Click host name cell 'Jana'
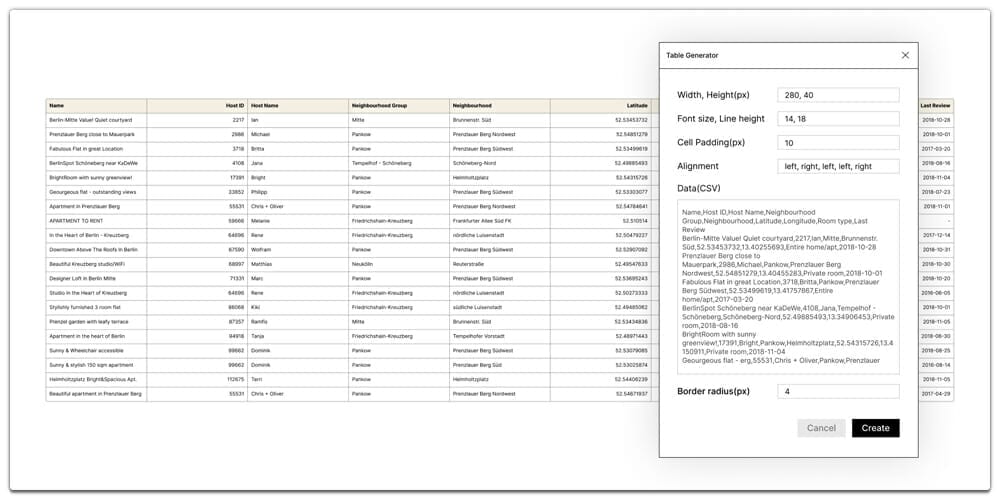 tap(298, 163)
